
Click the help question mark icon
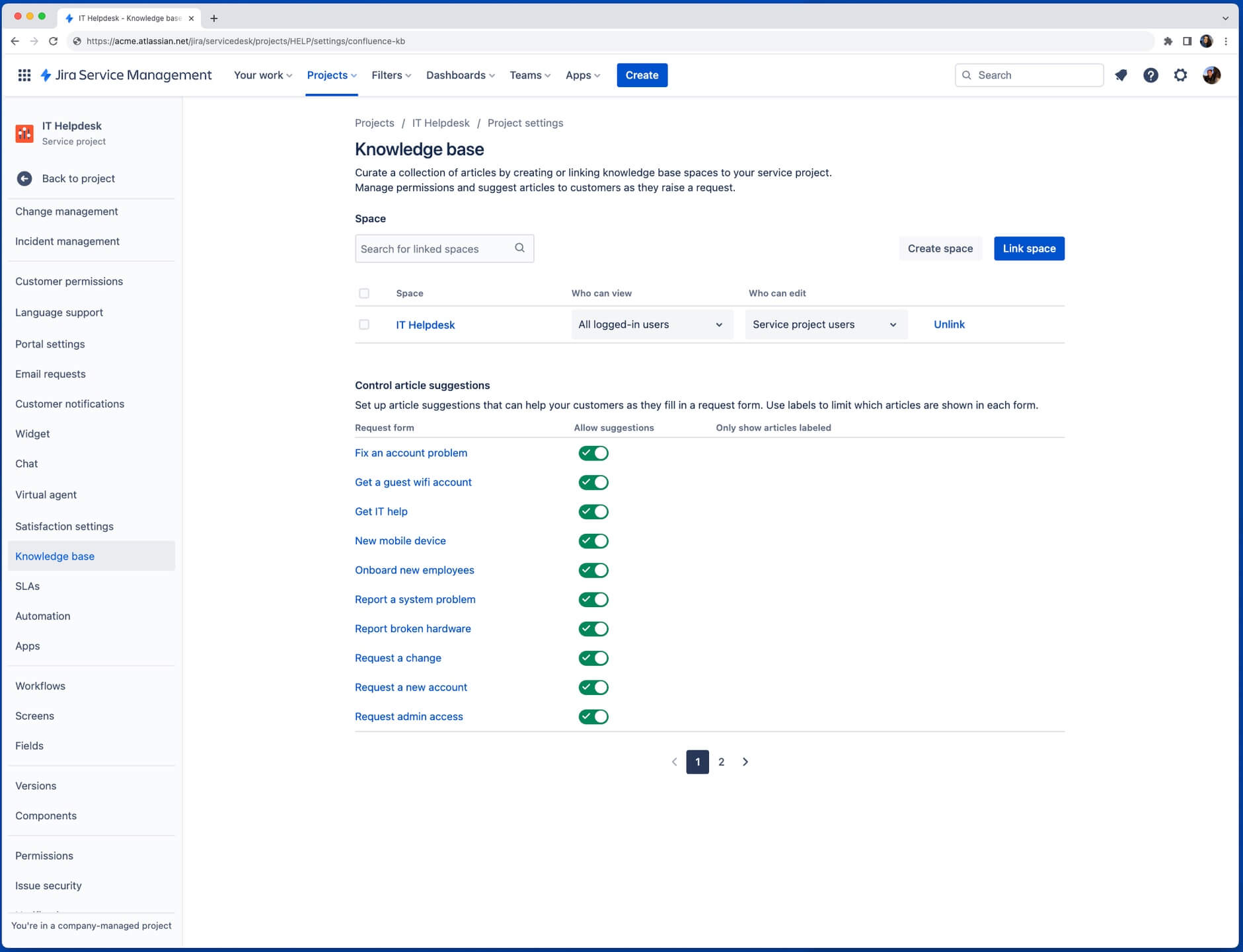pyautogui.click(x=1150, y=75)
